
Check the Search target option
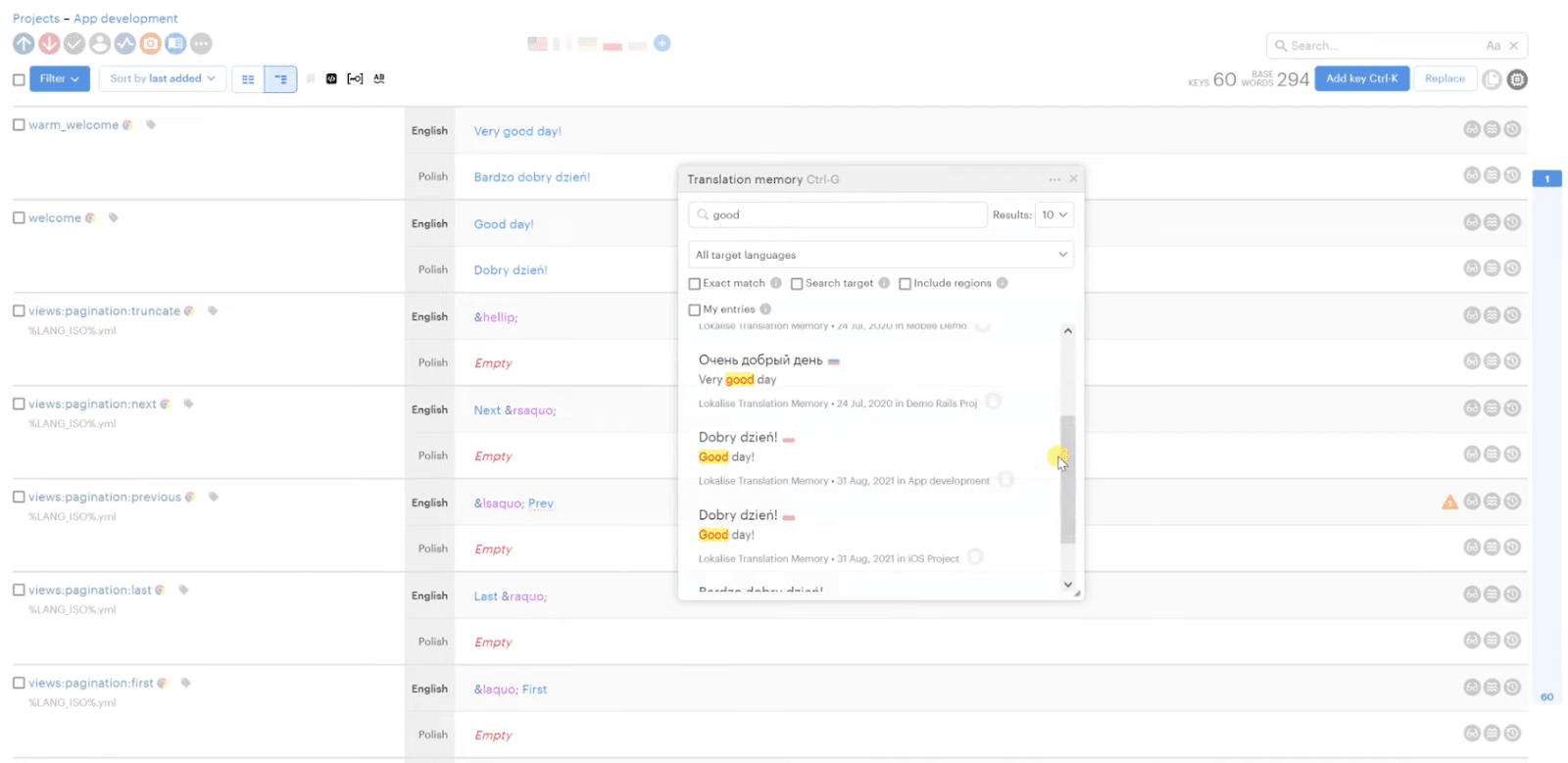[797, 284]
